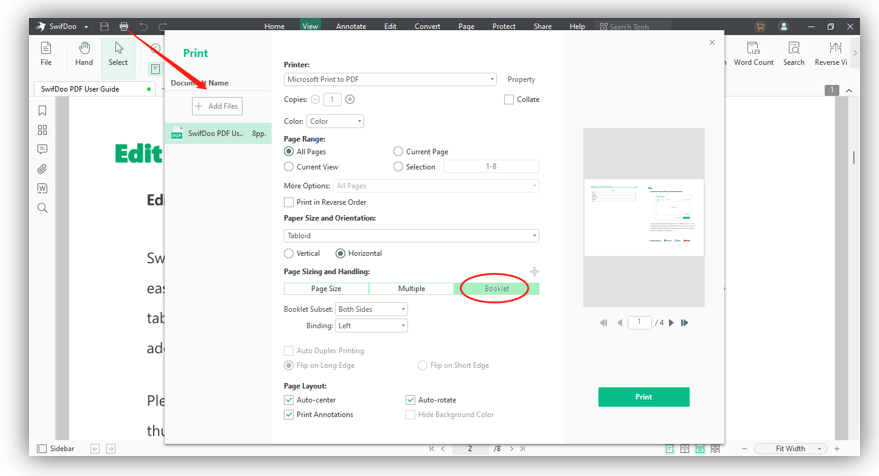
Task: Go to previous page in print preview
Action: [x=619, y=323]
